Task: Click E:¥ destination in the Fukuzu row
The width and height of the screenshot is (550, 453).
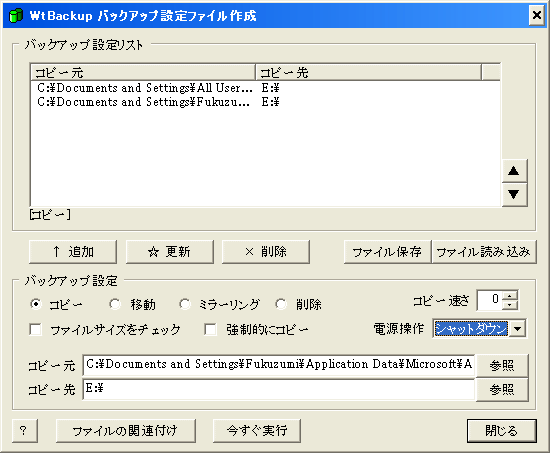Action: pyautogui.click(x=270, y=102)
